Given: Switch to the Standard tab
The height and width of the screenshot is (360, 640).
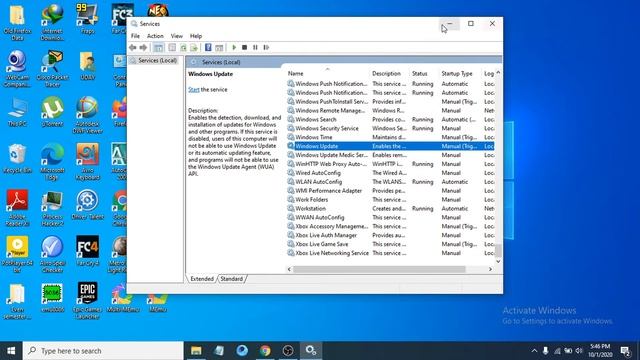Looking at the screenshot, I should 231,279.
